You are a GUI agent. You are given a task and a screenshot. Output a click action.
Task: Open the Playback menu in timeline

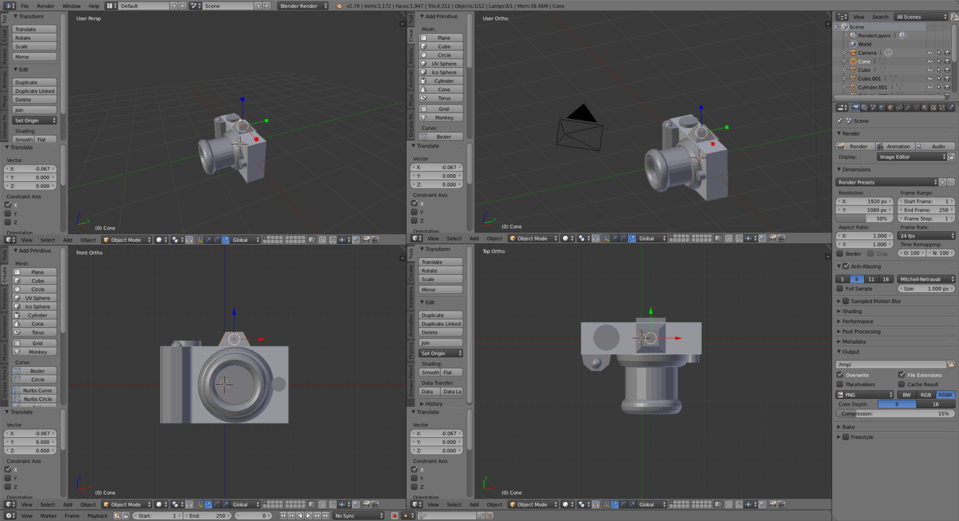[97, 515]
